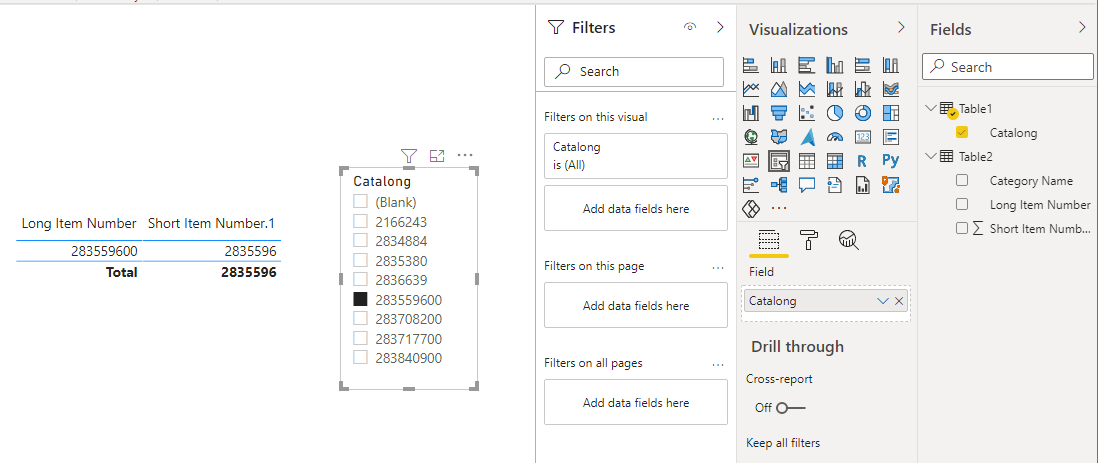Screen dimensions: 1098x463
Task: Switch to the Fields well tab
Action: [x=769, y=240]
